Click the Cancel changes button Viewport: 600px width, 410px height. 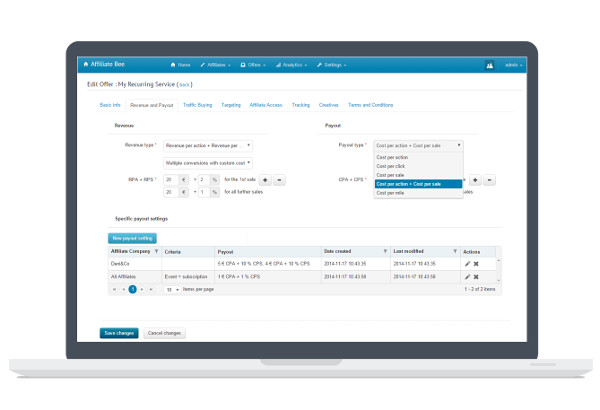click(x=165, y=333)
